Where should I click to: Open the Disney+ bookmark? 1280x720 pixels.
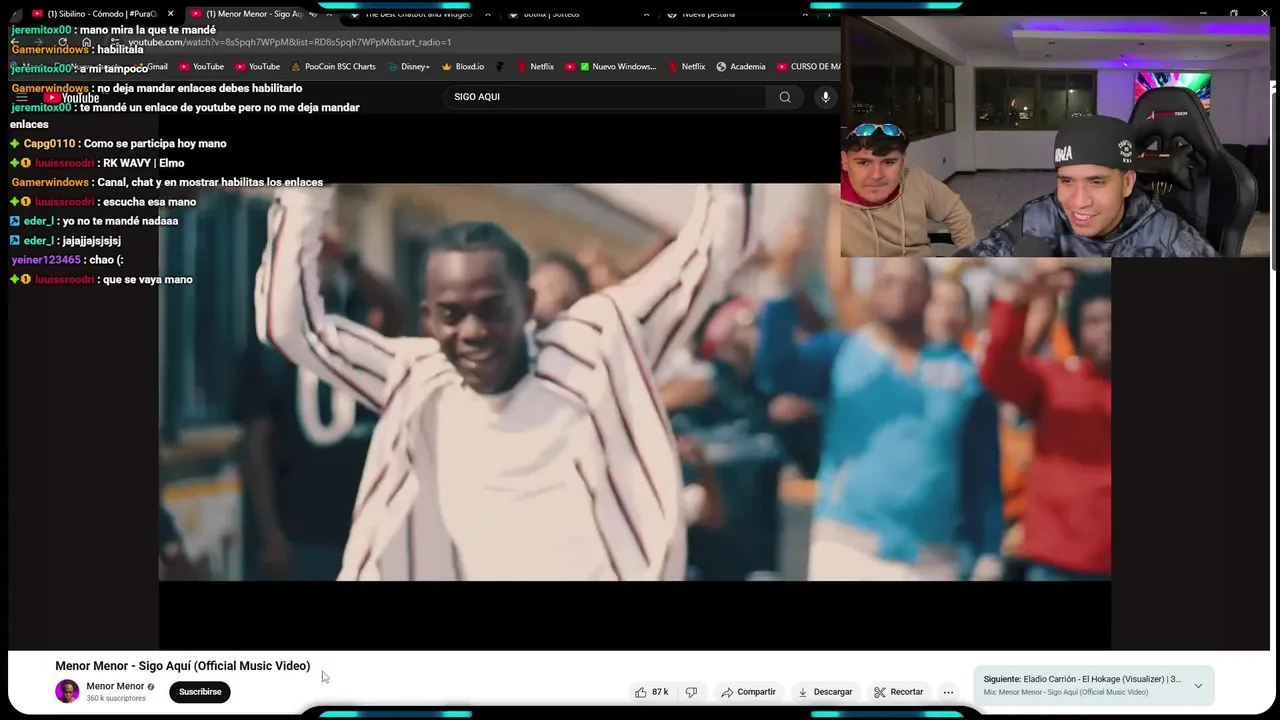[x=408, y=67]
